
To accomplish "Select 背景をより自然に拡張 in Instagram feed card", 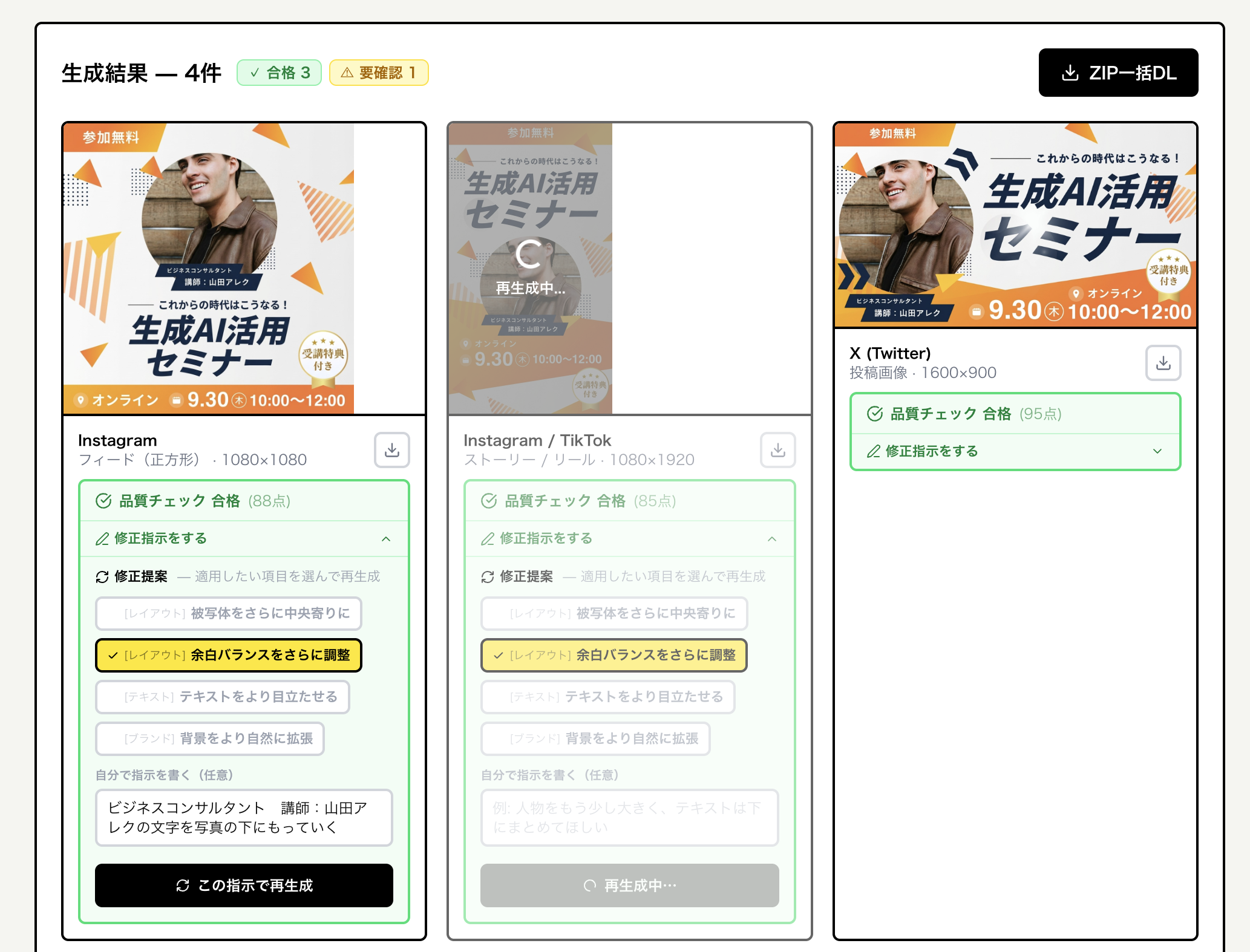I will [209, 738].
